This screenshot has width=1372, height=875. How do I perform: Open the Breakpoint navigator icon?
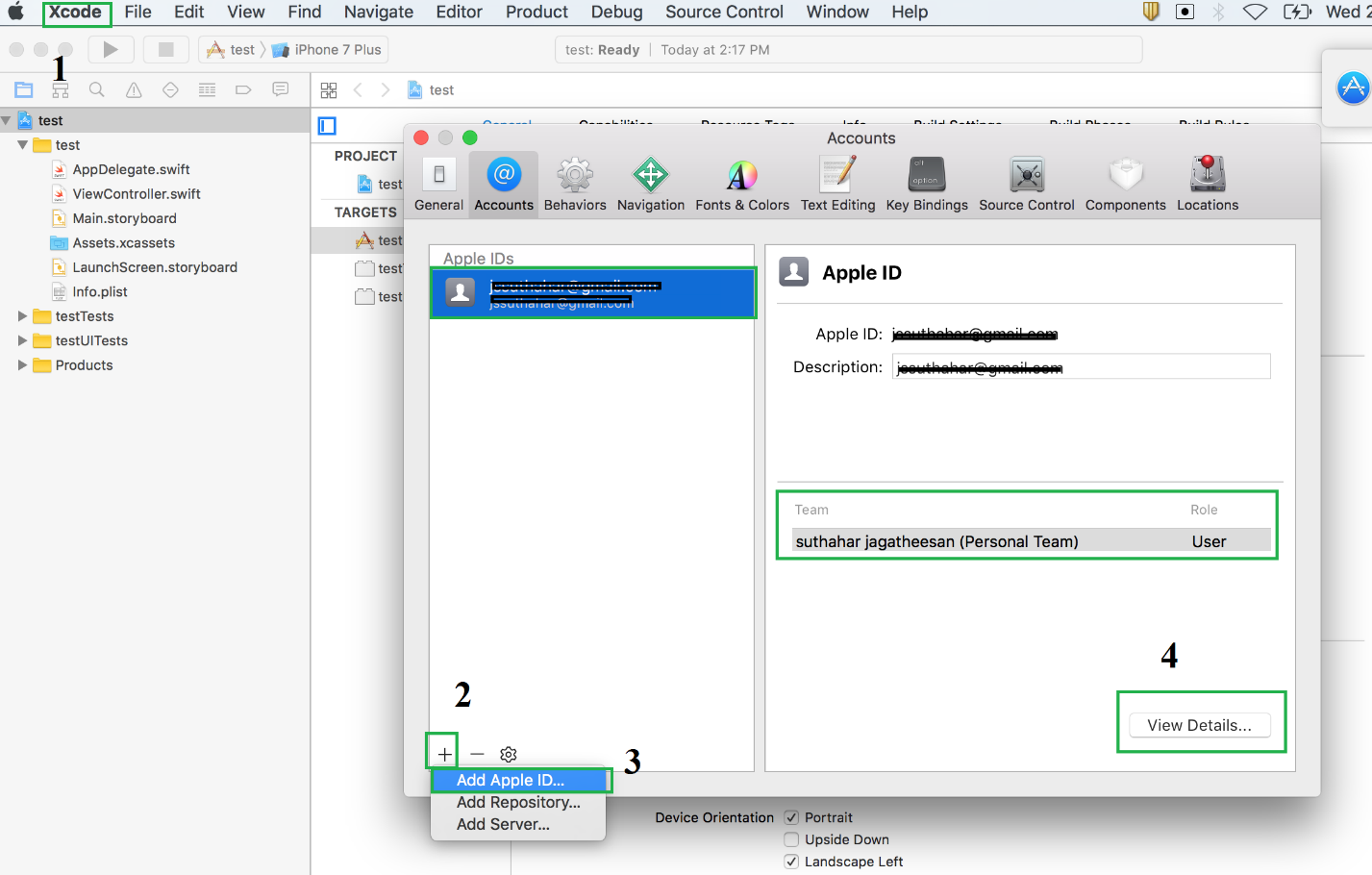tap(243, 90)
